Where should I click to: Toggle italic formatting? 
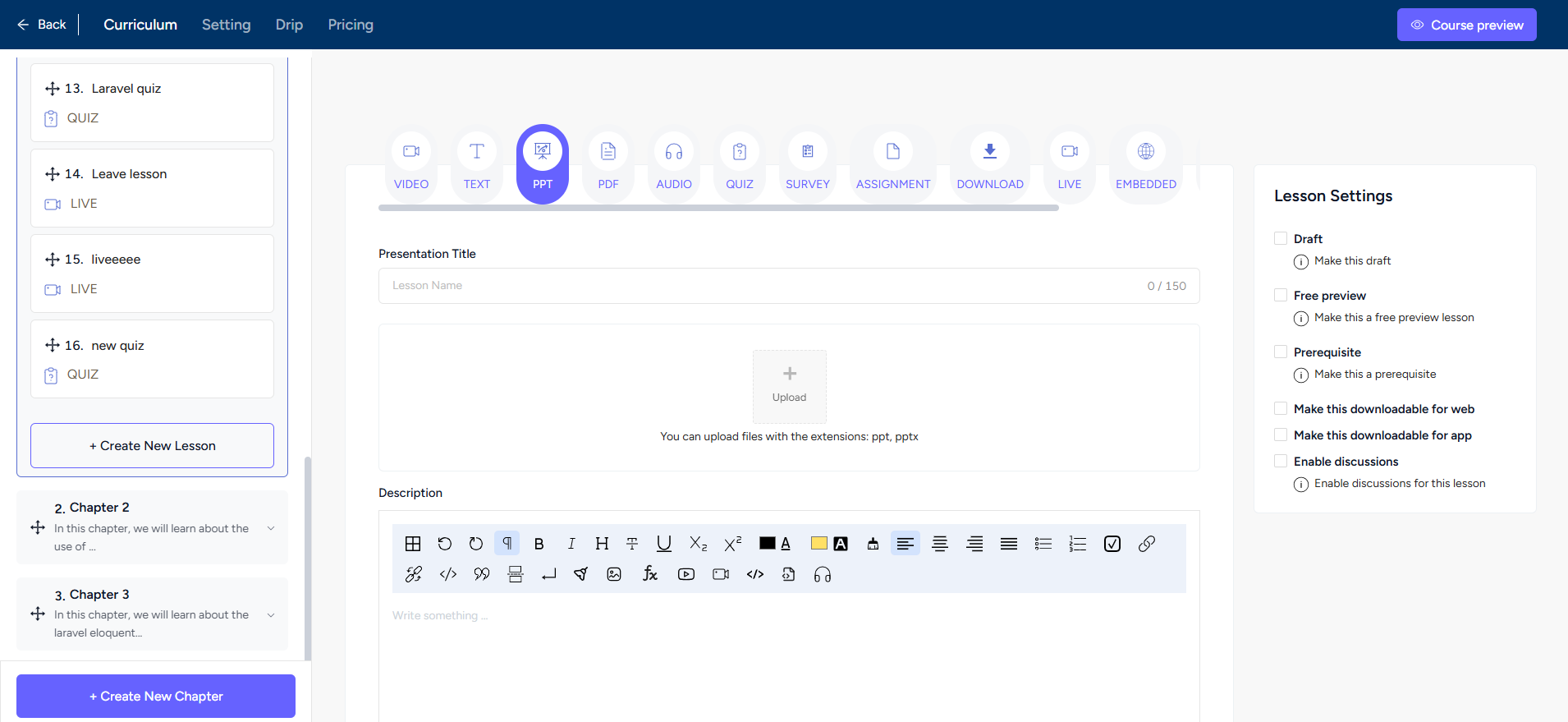[571, 544]
